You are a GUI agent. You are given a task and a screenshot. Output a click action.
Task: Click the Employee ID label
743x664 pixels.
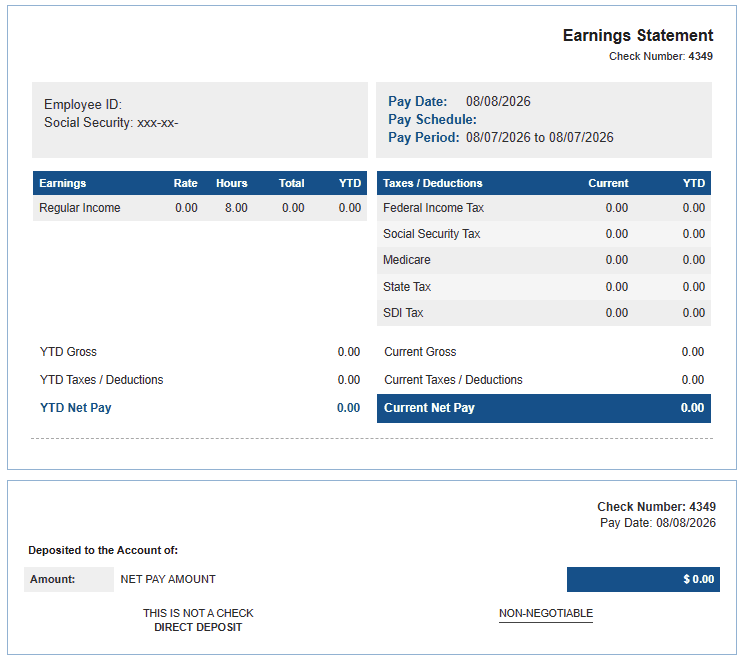83,104
